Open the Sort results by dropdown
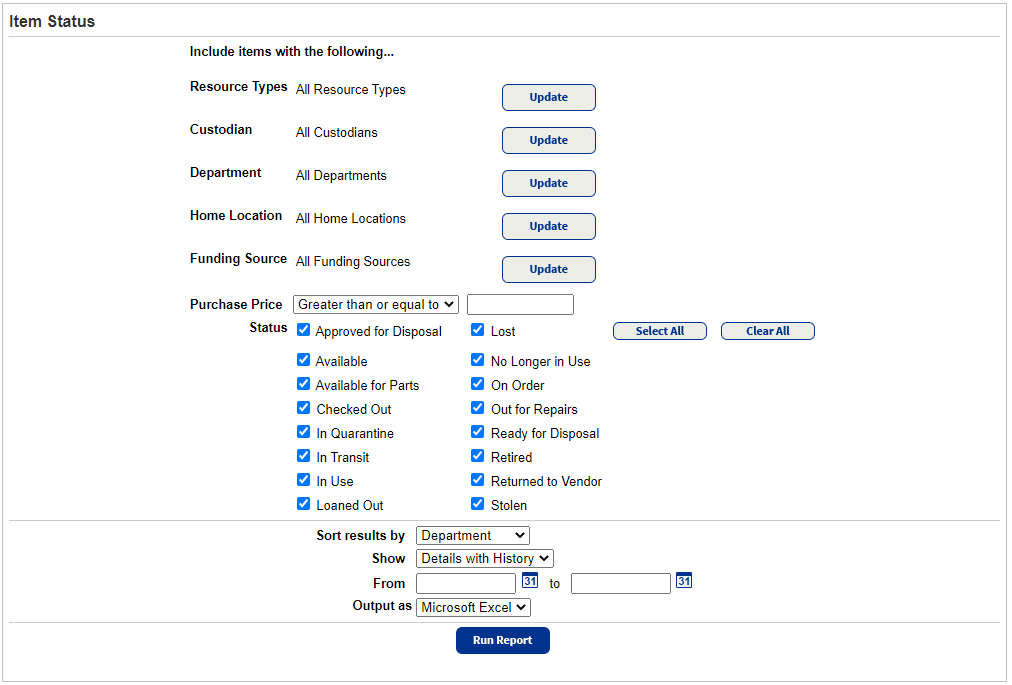1012x685 pixels. pos(472,536)
